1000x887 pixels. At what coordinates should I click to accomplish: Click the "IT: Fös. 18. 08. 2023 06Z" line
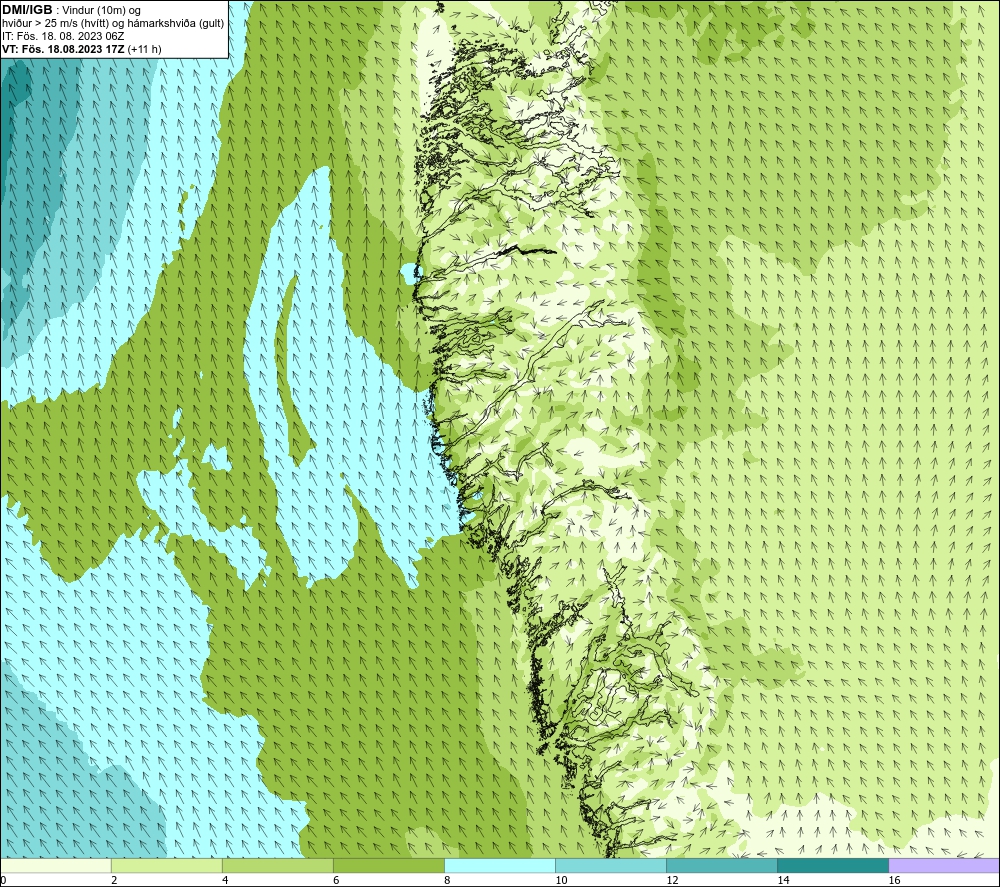(x=63, y=36)
